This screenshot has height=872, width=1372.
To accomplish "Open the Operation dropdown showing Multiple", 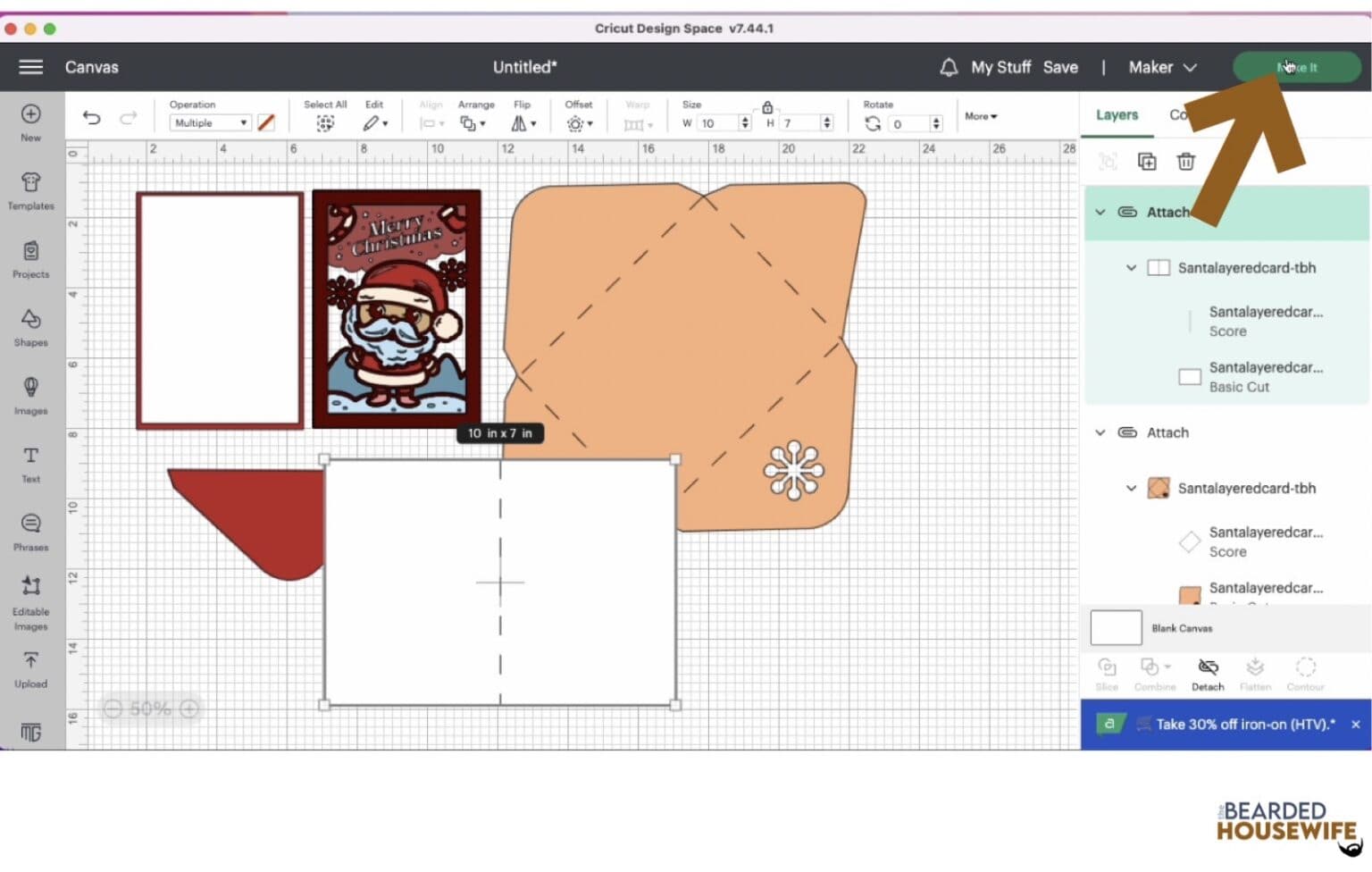I will (209, 122).
